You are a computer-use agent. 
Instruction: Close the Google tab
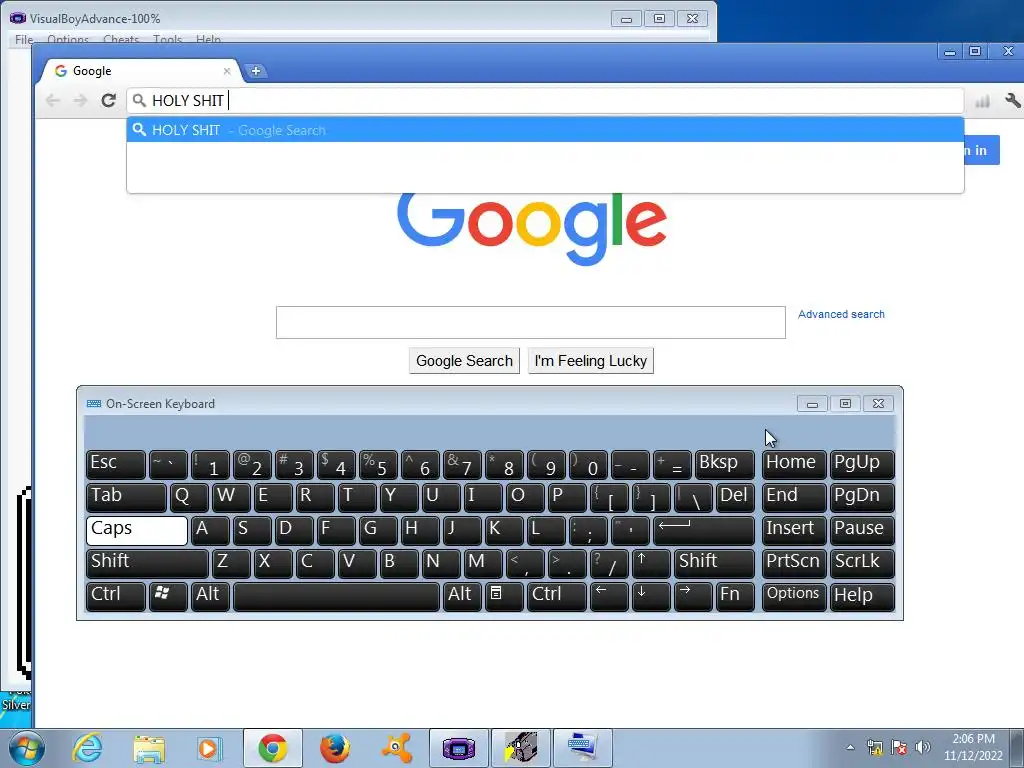pyautogui.click(x=227, y=71)
